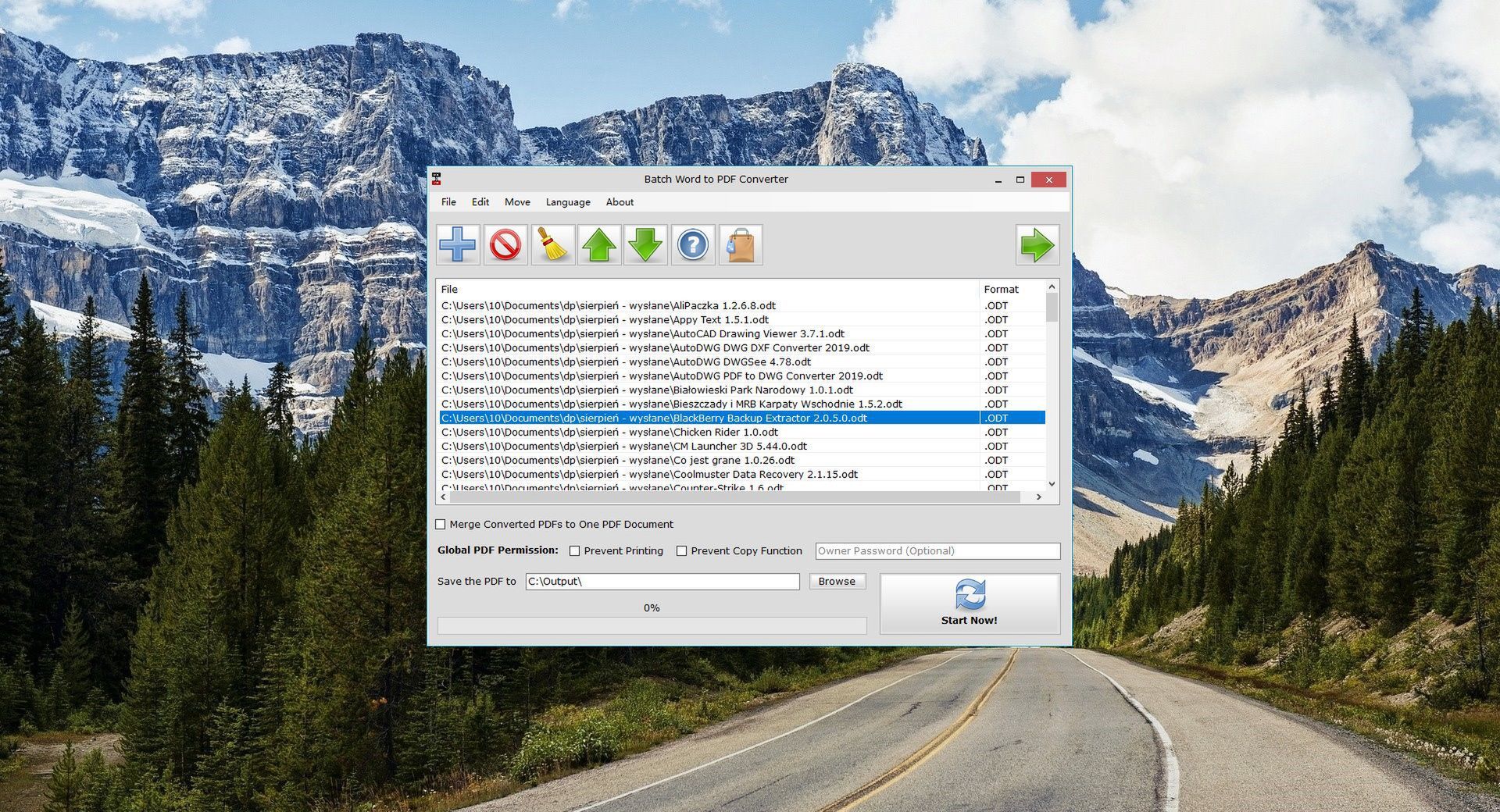The height and width of the screenshot is (812, 1500).
Task: Move selected file down with green arrow
Action: tap(645, 244)
